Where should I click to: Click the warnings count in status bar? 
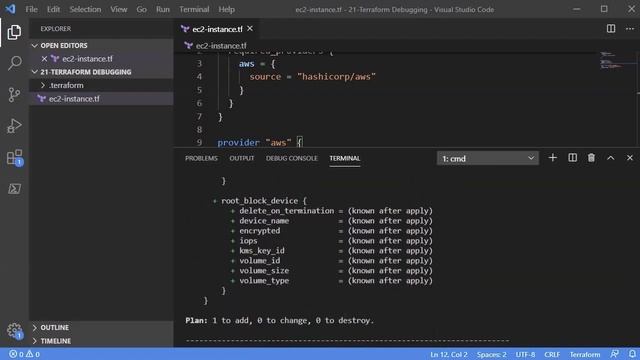[33, 354]
